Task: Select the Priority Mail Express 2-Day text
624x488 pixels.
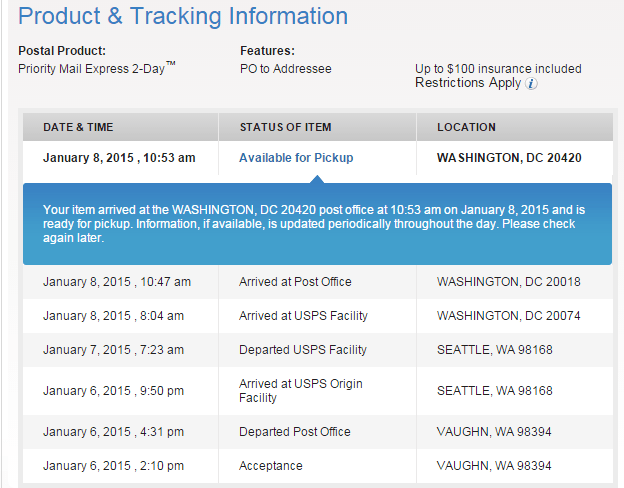Action: click(x=97, y=68)
